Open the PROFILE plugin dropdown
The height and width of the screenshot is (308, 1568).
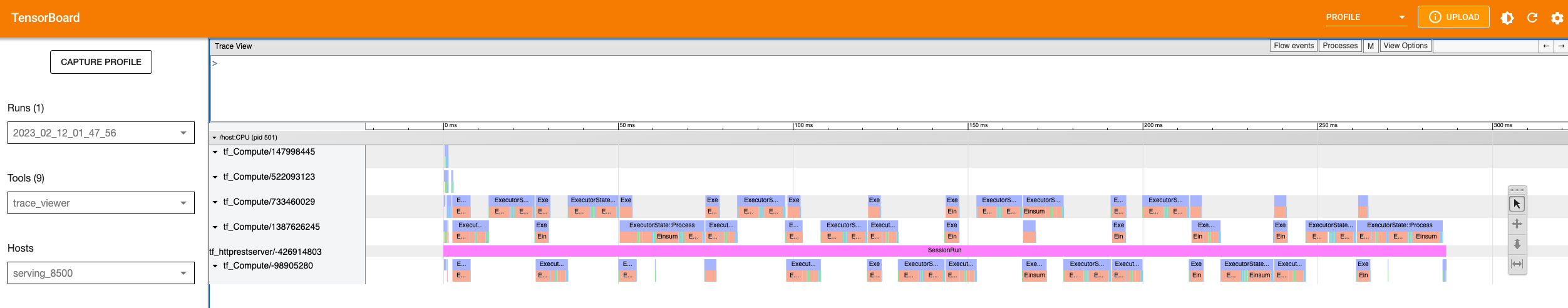pos(1366,17)
